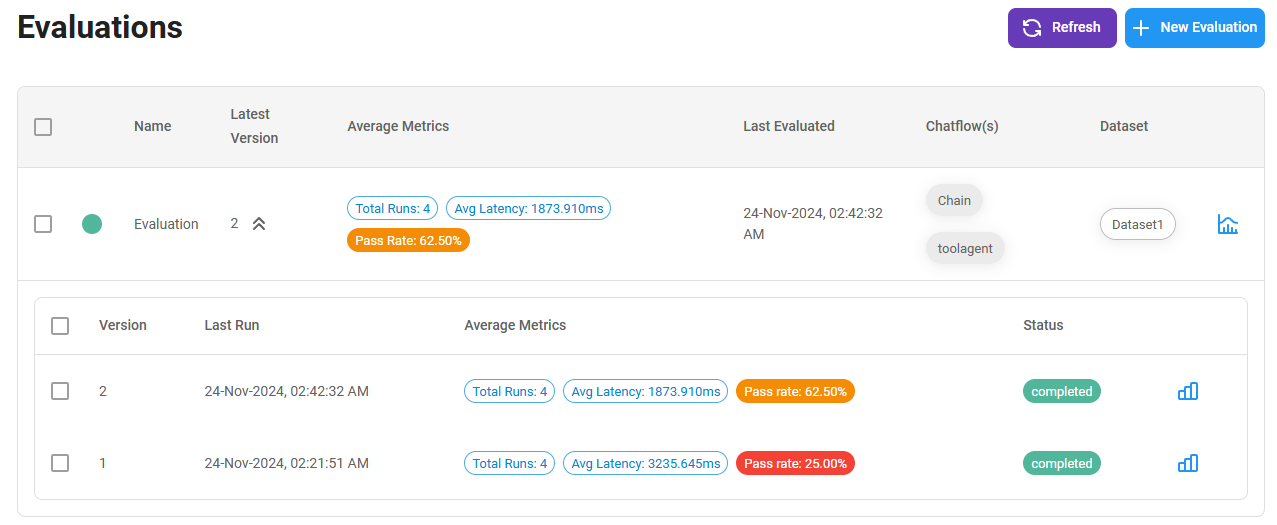Viewport: 1277px width, 525px height.
Task: Click the red Pass rate 25.00% badge
Action: click(x=795, y=463)
